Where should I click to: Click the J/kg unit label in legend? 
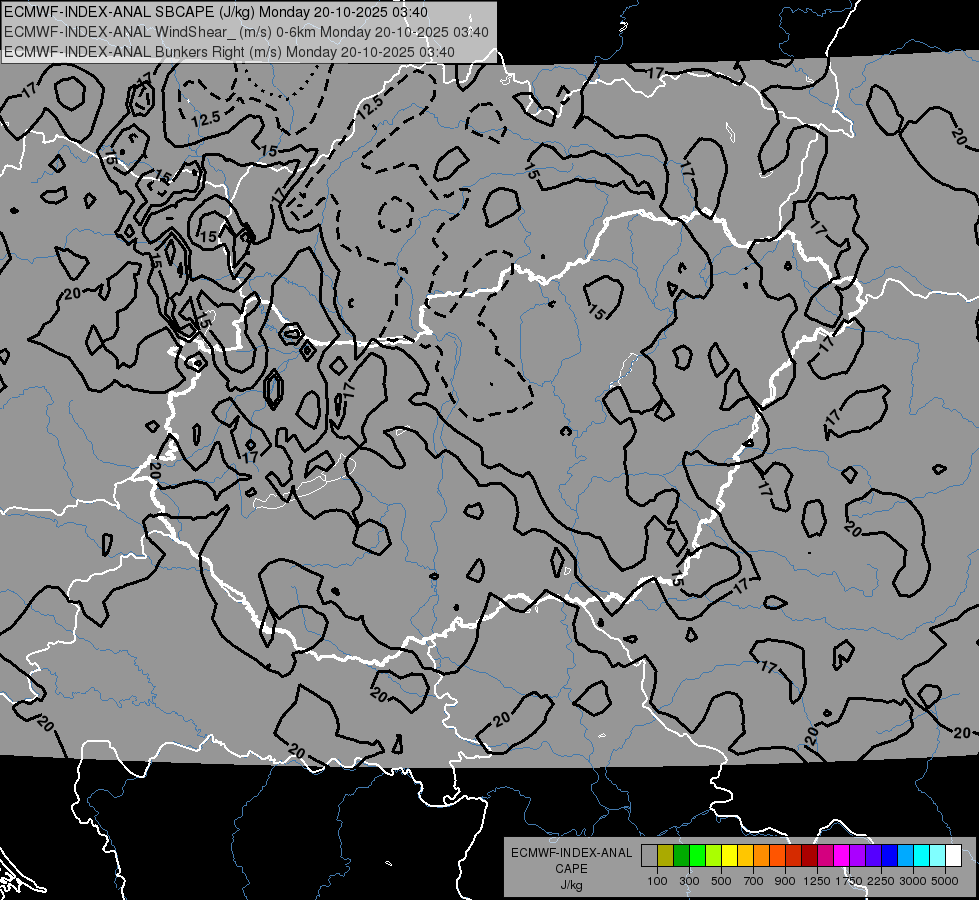pyautogui.click(x=571, y=885)
